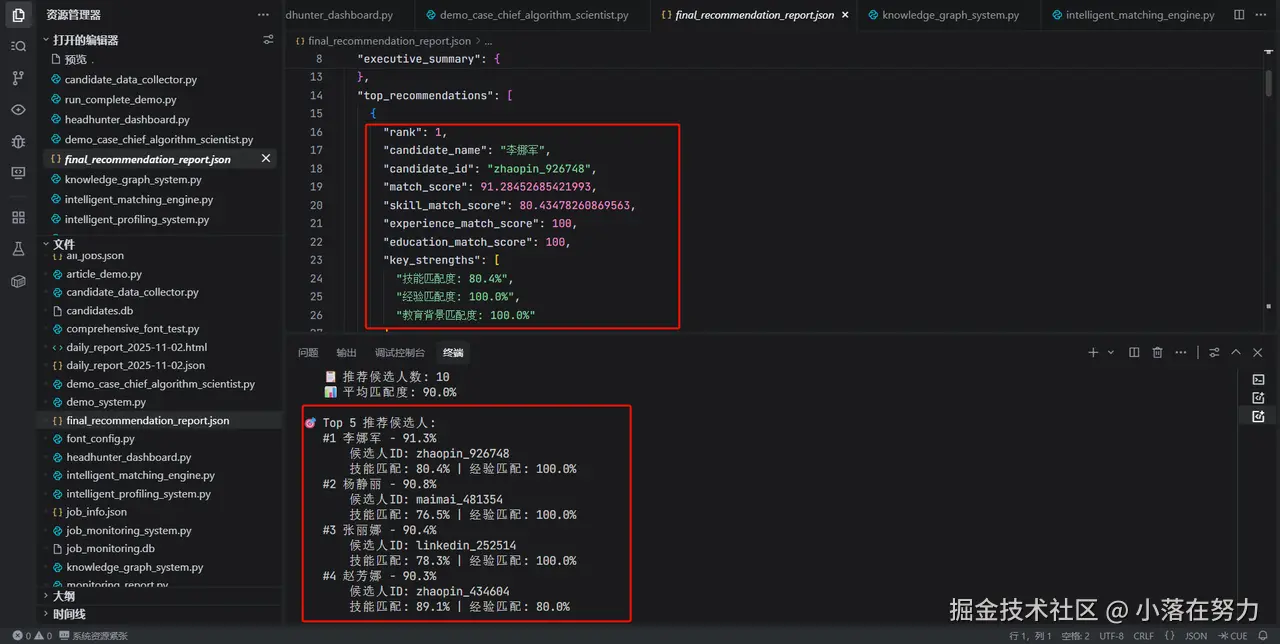Click the "match_score" line in the editor
1280x644 pixels.
click(x=489, y=187)
